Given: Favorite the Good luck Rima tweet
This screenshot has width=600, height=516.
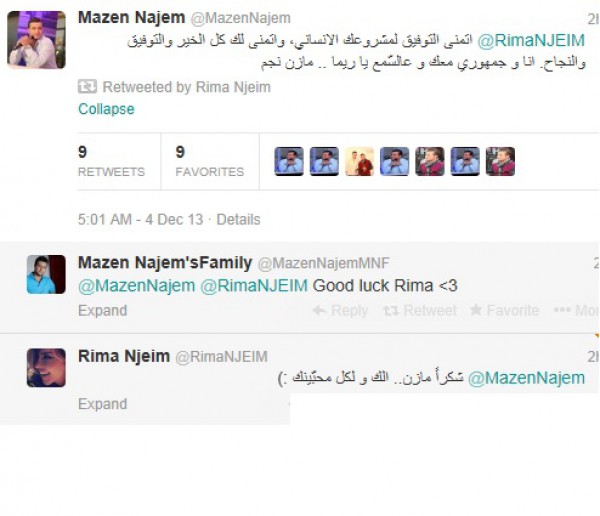Looking at the screenshot, I should [x=504, y=310].
